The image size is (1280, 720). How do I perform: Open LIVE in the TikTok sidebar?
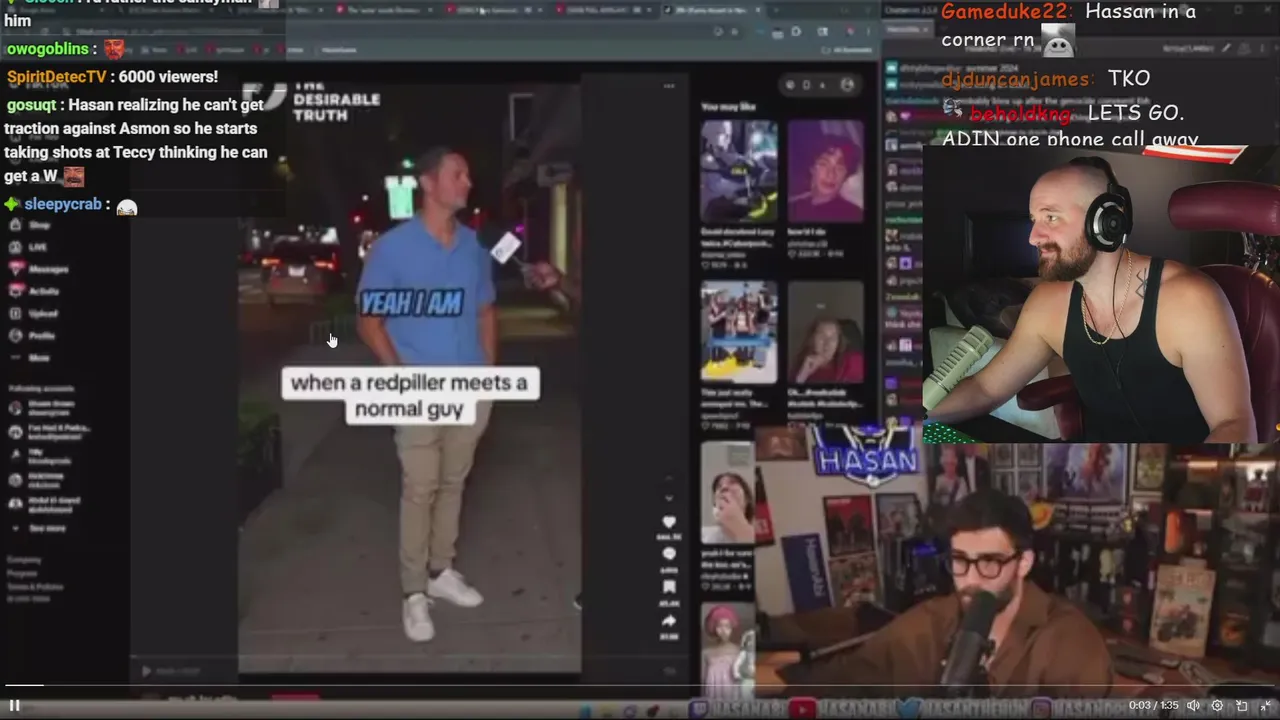pos(28,247)
